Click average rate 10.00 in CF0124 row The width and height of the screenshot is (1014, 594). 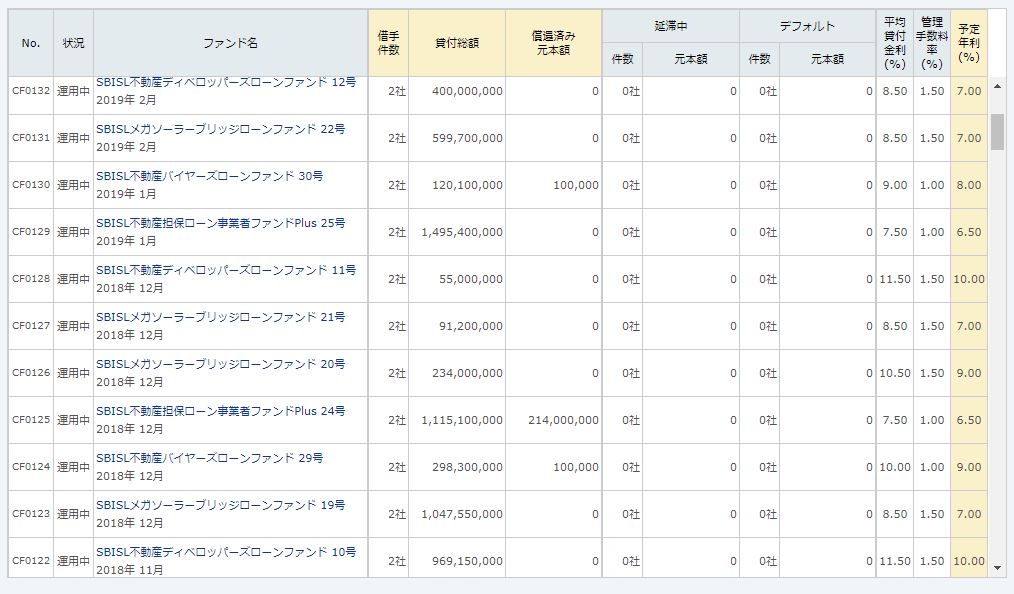click(x=895, y=467)
